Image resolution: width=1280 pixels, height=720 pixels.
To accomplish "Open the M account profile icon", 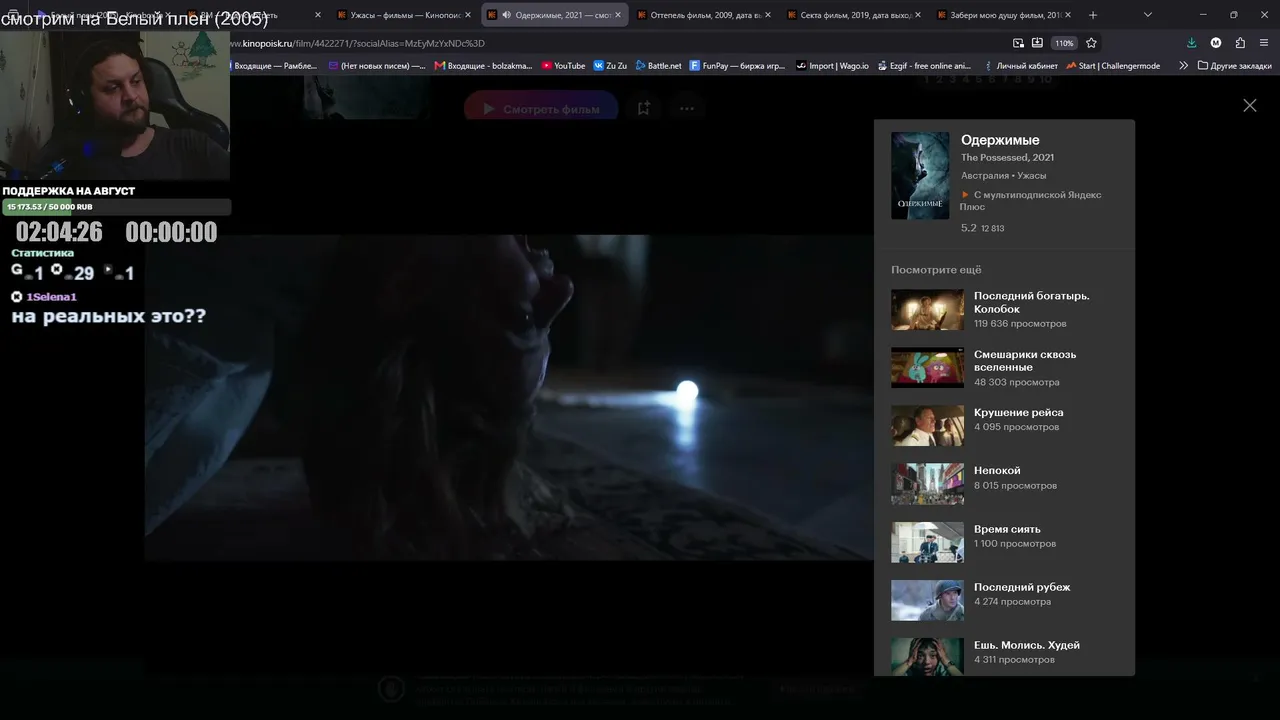I will pyautogui.click(x=1216, y=43).
